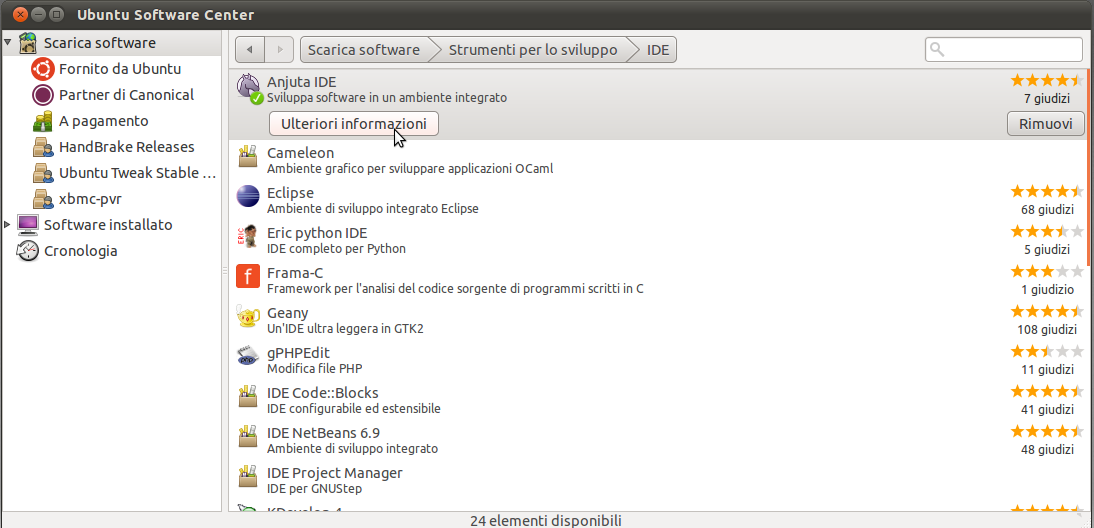
Task: Click the Frama-C orange icon
Action: [248, 275]
